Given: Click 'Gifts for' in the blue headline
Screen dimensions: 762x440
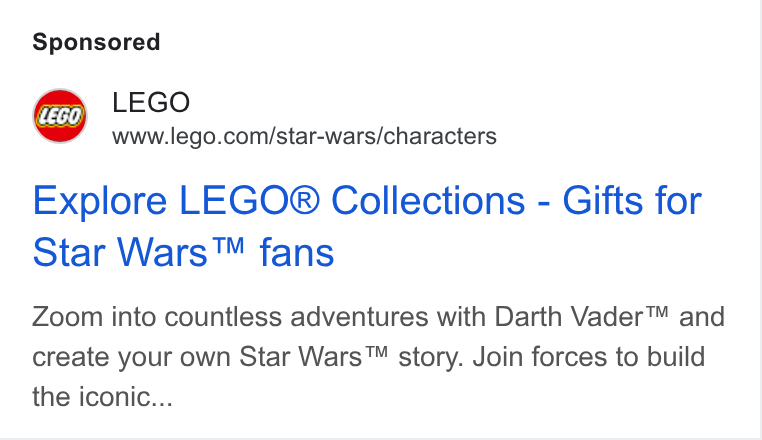Looking at the screenshot, I should click(x=632, y=200).
